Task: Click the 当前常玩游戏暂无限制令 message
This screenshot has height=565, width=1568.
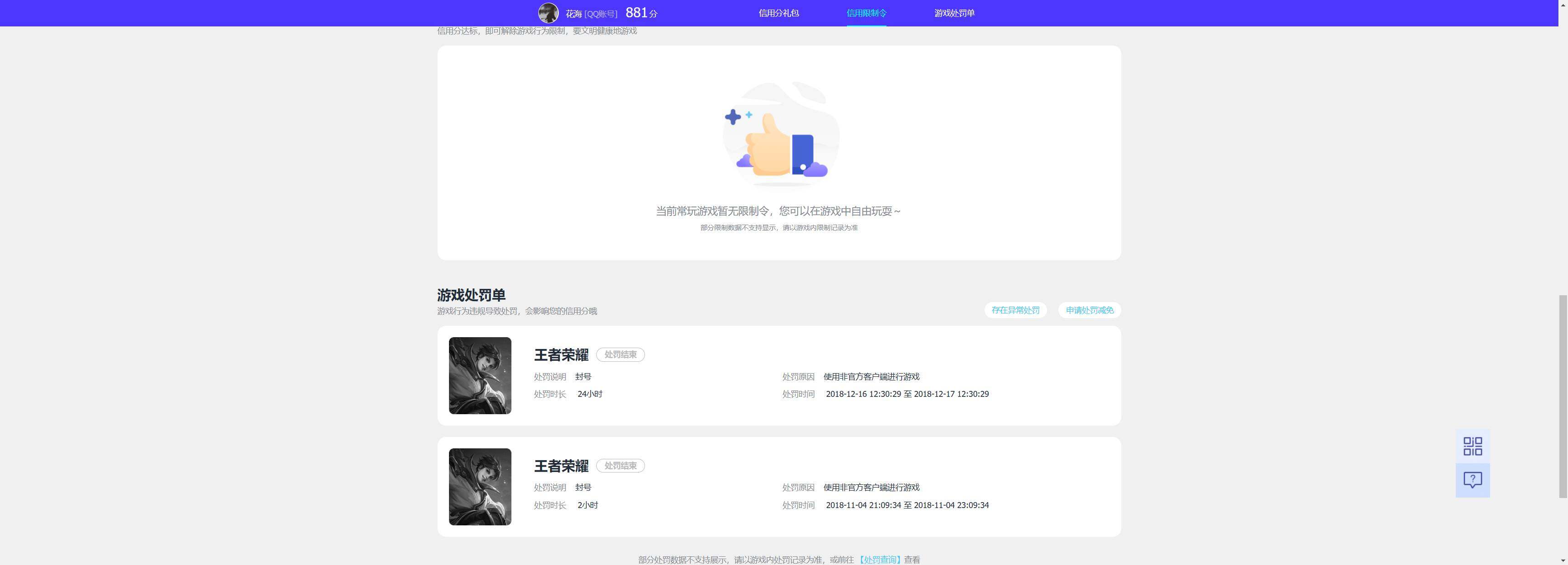Action: (778, 211)
